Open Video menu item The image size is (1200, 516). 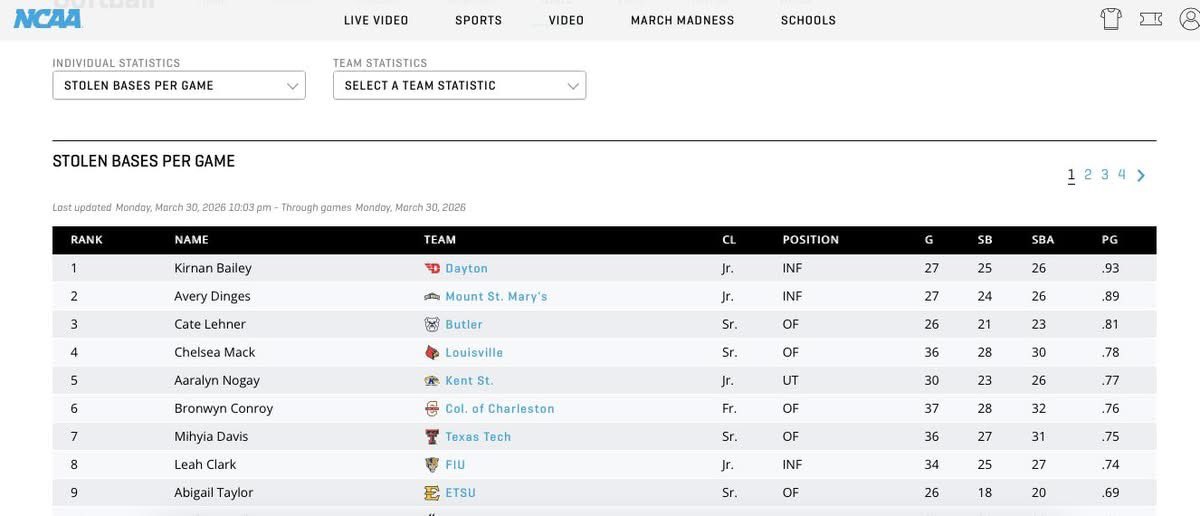click(567, 20)
